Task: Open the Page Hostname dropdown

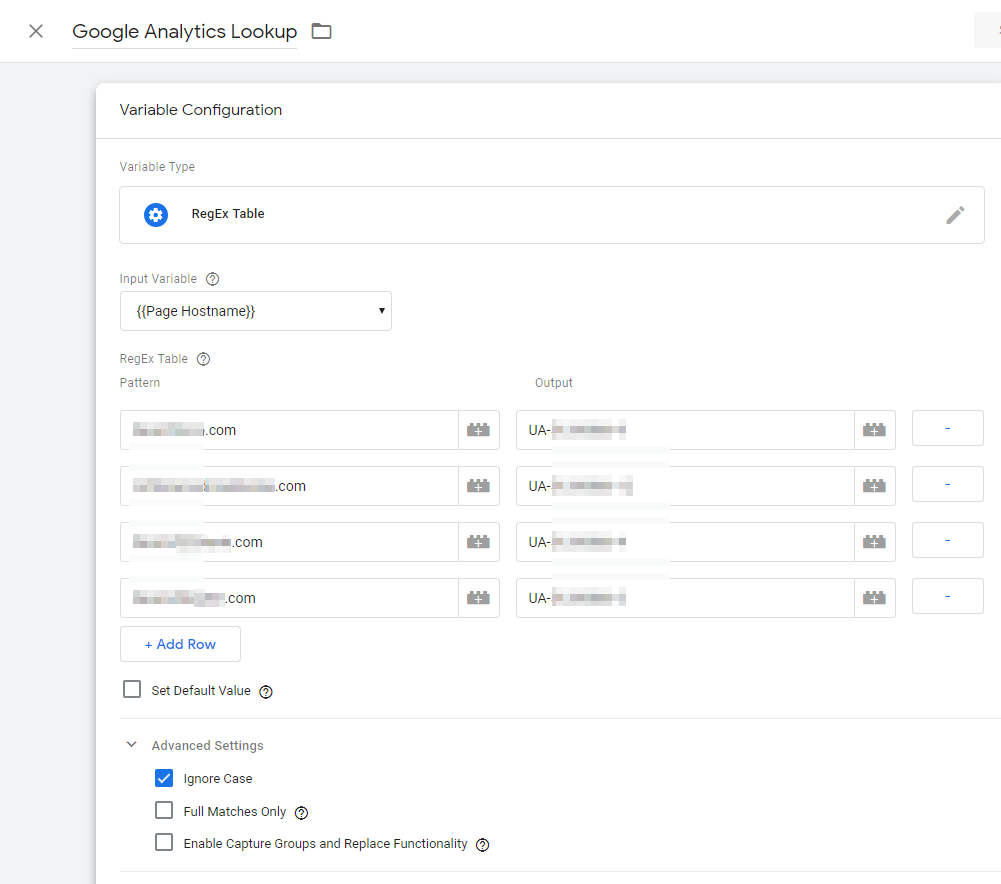Action: pyautogui.click(x=255, y=311)
